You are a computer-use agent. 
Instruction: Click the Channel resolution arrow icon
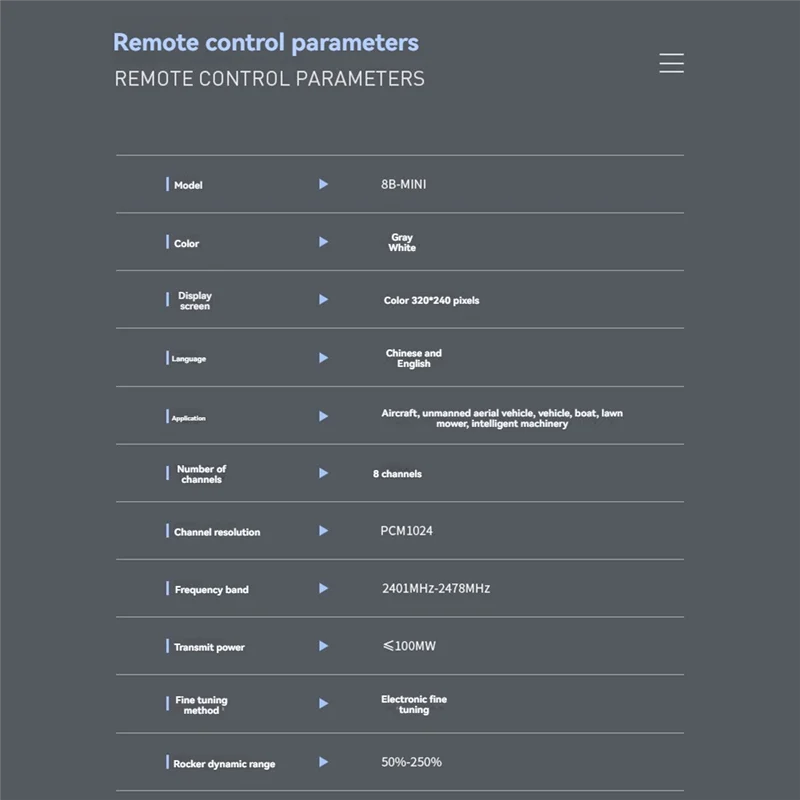click(323, 531)
